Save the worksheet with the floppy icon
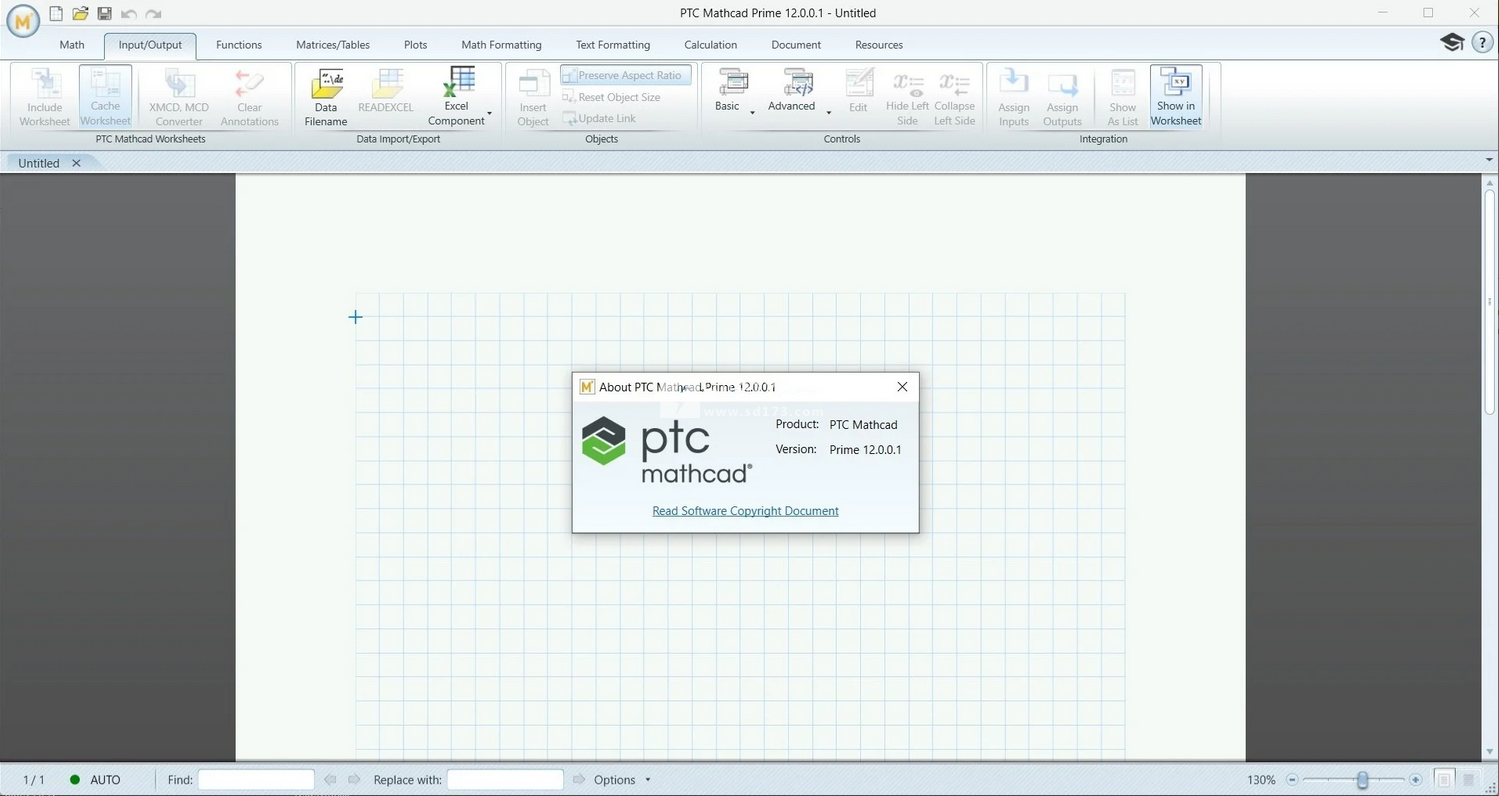1499x796 pixels. pyautogui.click(x=104, y=14)
